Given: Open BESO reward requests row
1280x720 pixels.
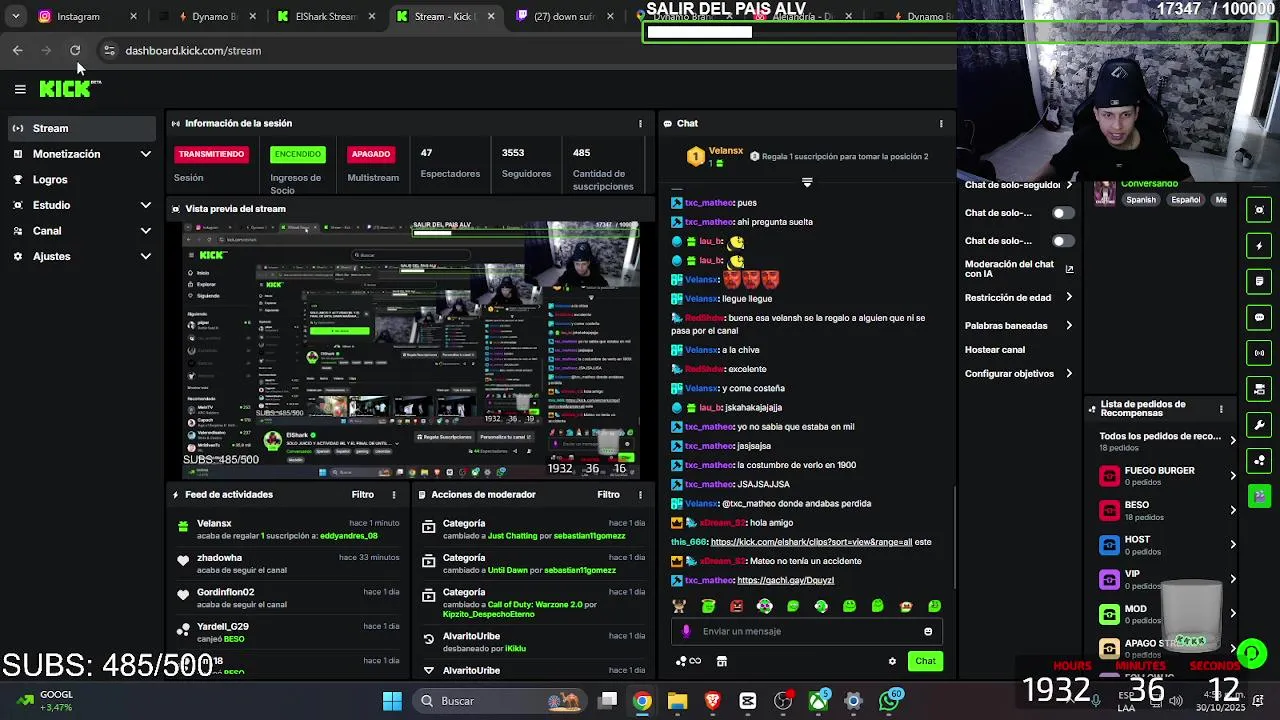Looking at the screenshot, I should 1167,510.
